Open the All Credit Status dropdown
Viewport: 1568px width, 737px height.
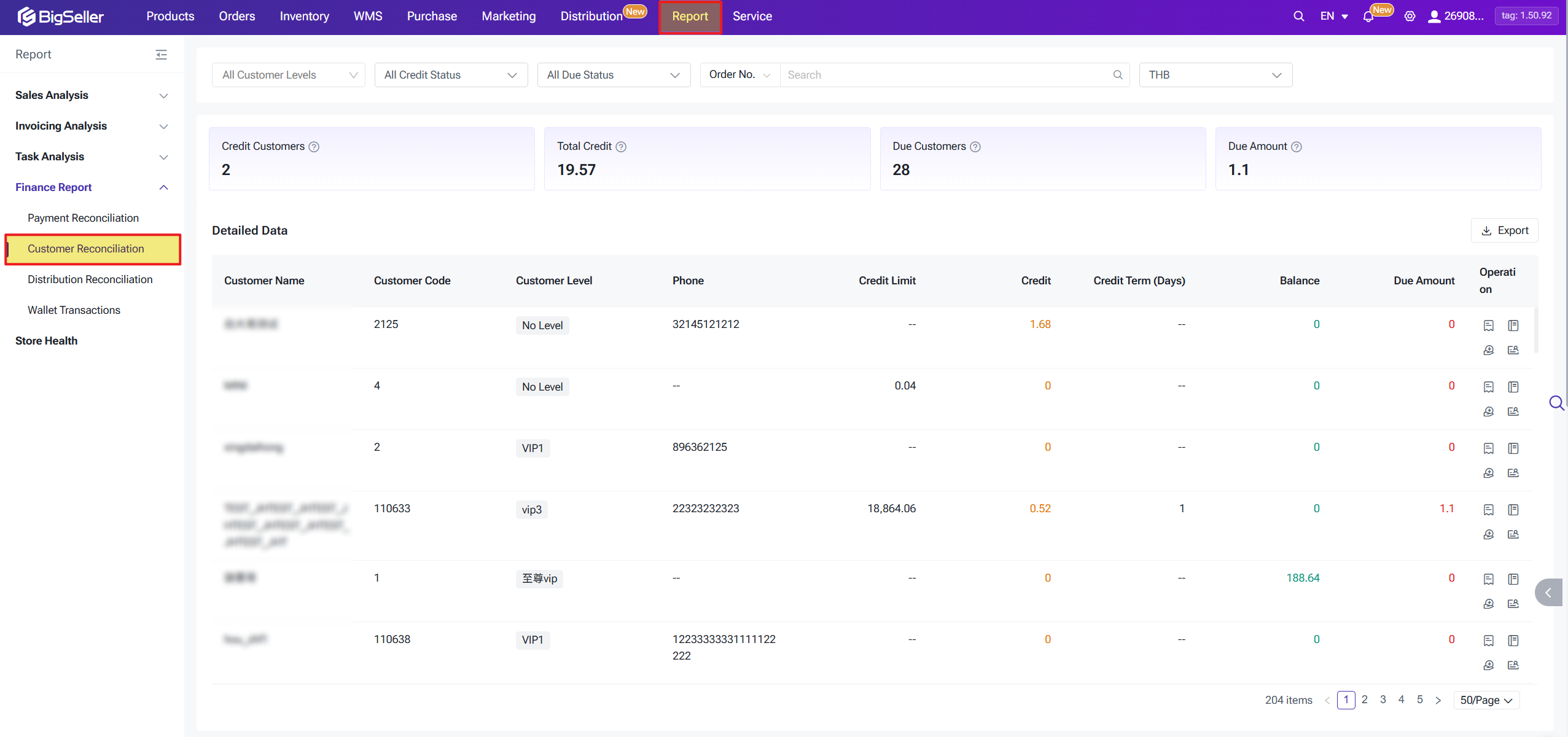click(x=451, y=75)
